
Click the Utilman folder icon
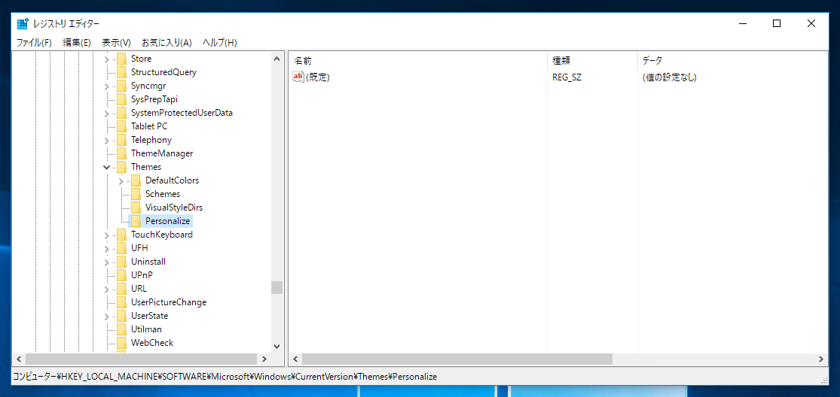pos(122,329)
